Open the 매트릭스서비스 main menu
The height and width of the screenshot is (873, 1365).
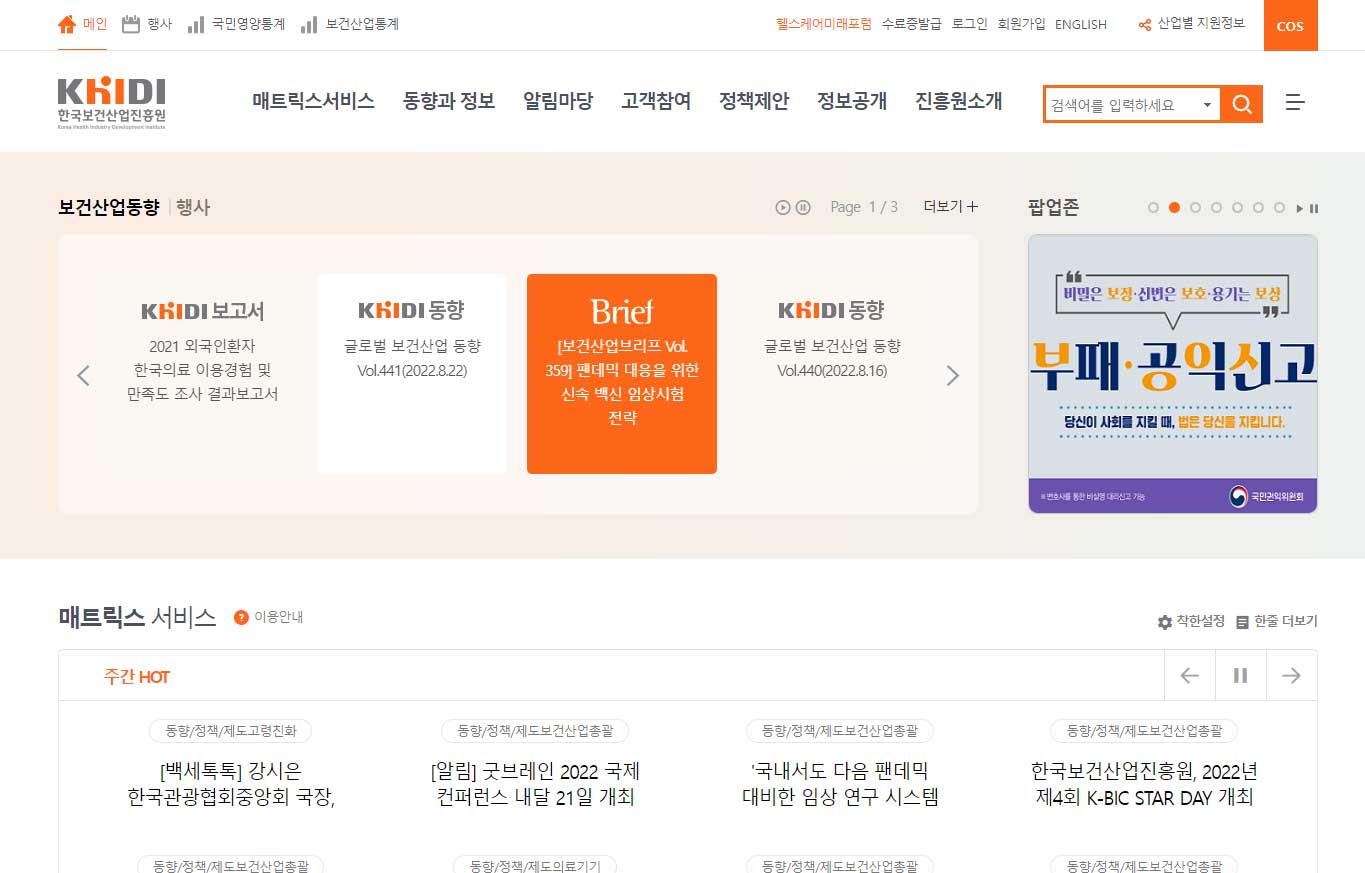[x=313, y=101]
